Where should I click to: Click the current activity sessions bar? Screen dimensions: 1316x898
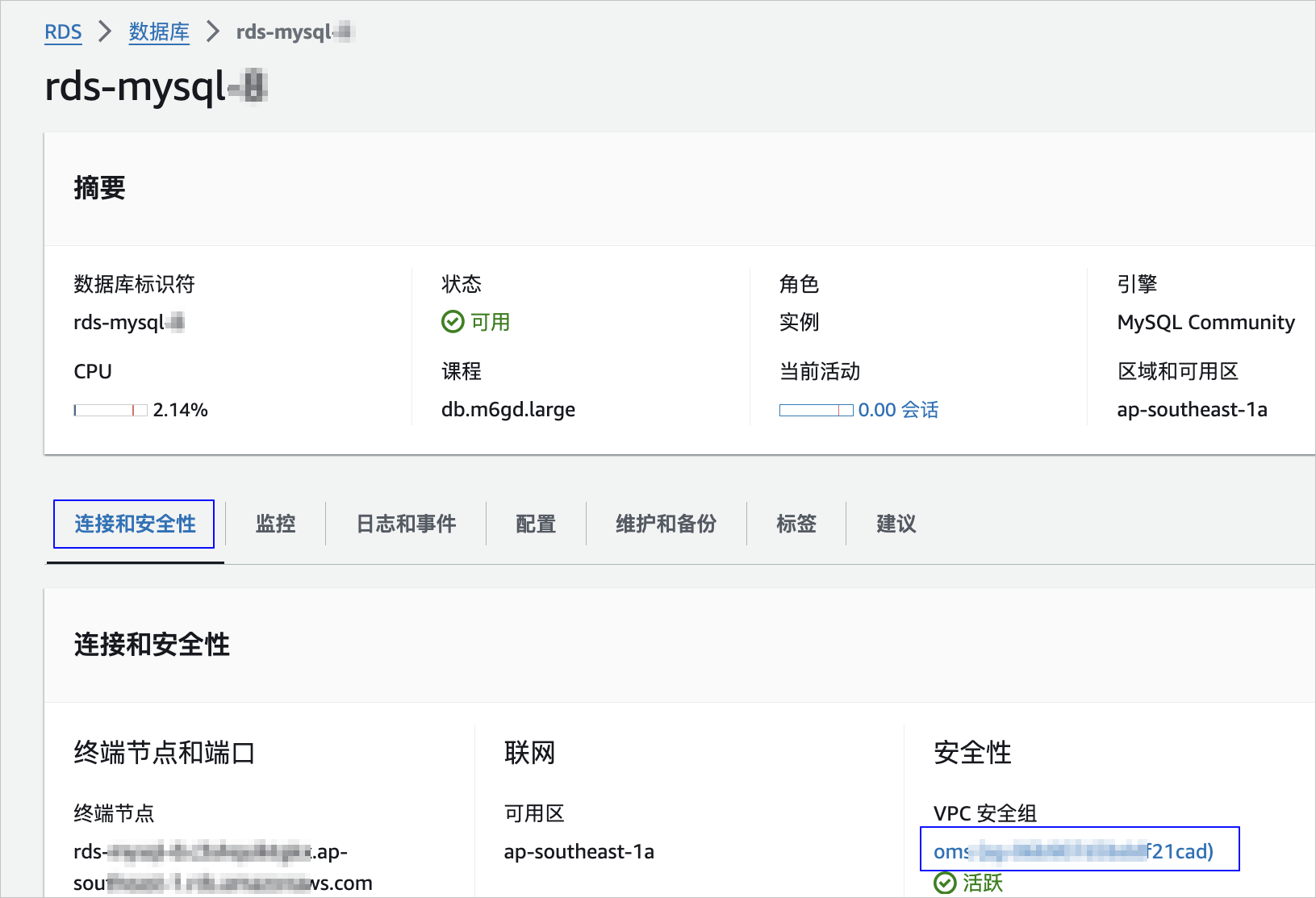[x=816, y=410]
